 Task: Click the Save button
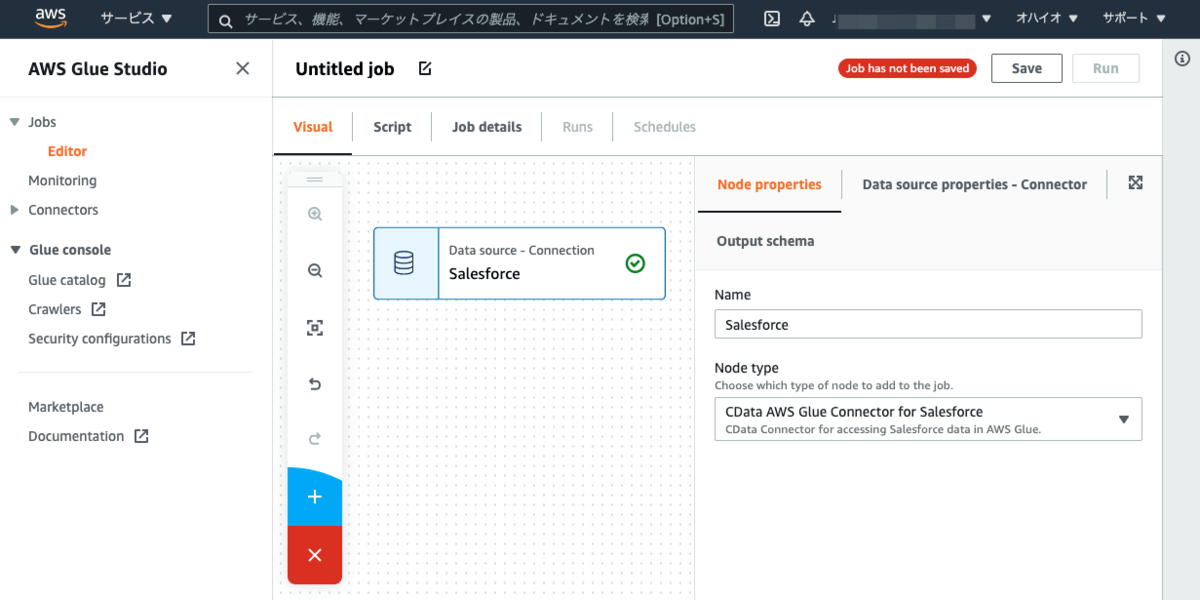click(x=1027, y=68)
